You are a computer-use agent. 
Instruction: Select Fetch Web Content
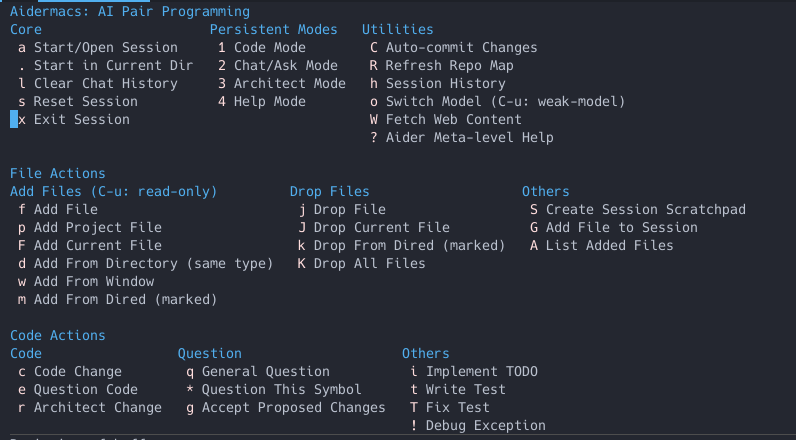tap(453, 119)
